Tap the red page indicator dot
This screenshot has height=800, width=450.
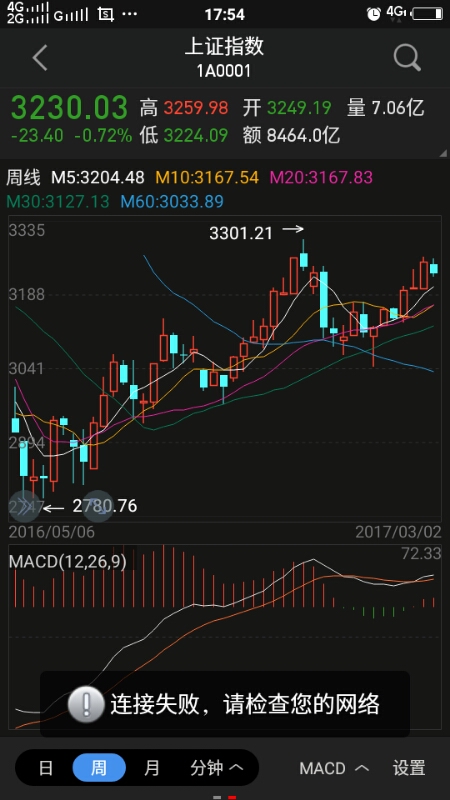(x=232, y=797)
